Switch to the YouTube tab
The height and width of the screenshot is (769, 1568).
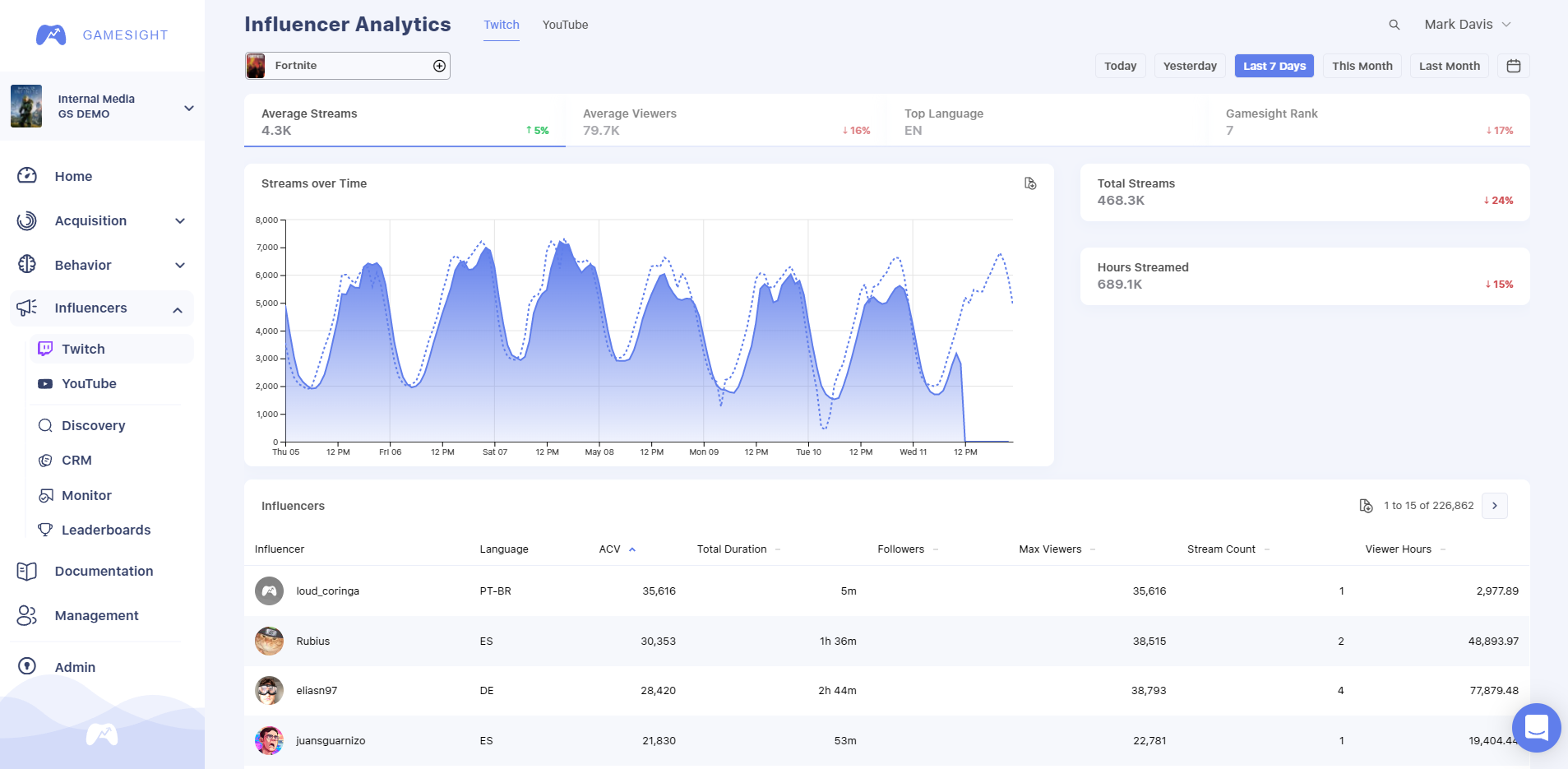565,25
